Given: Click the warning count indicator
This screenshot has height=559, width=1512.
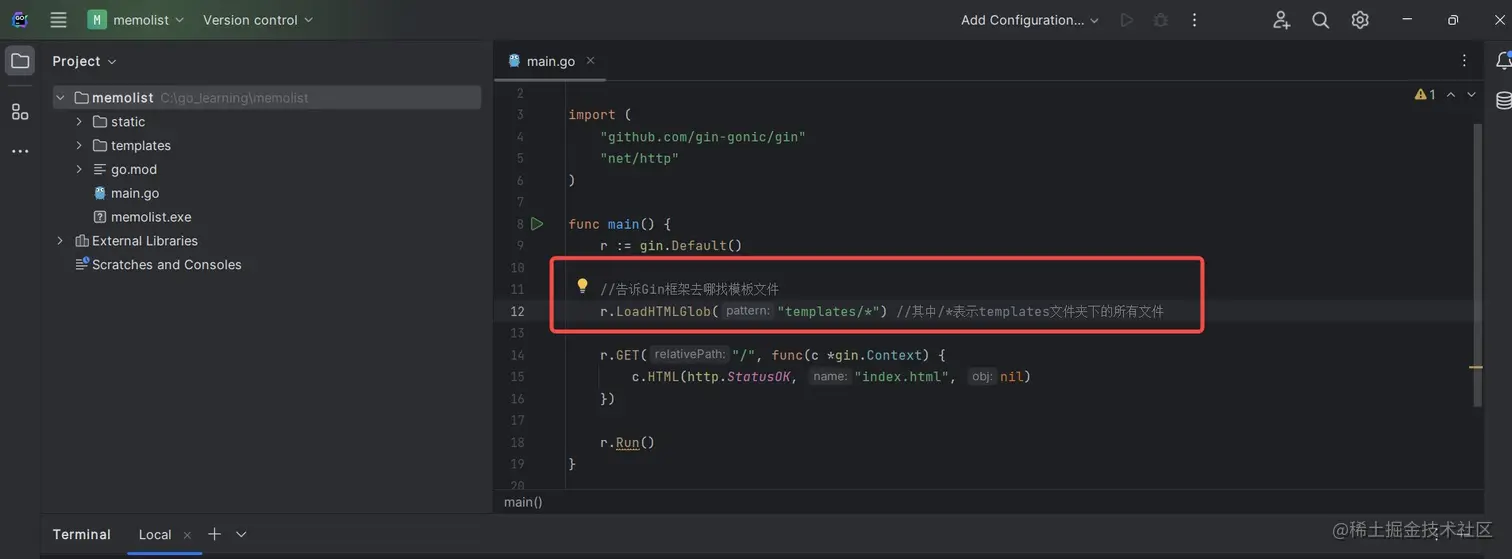Looking at the screenshot, I should tap(1425, 95).
